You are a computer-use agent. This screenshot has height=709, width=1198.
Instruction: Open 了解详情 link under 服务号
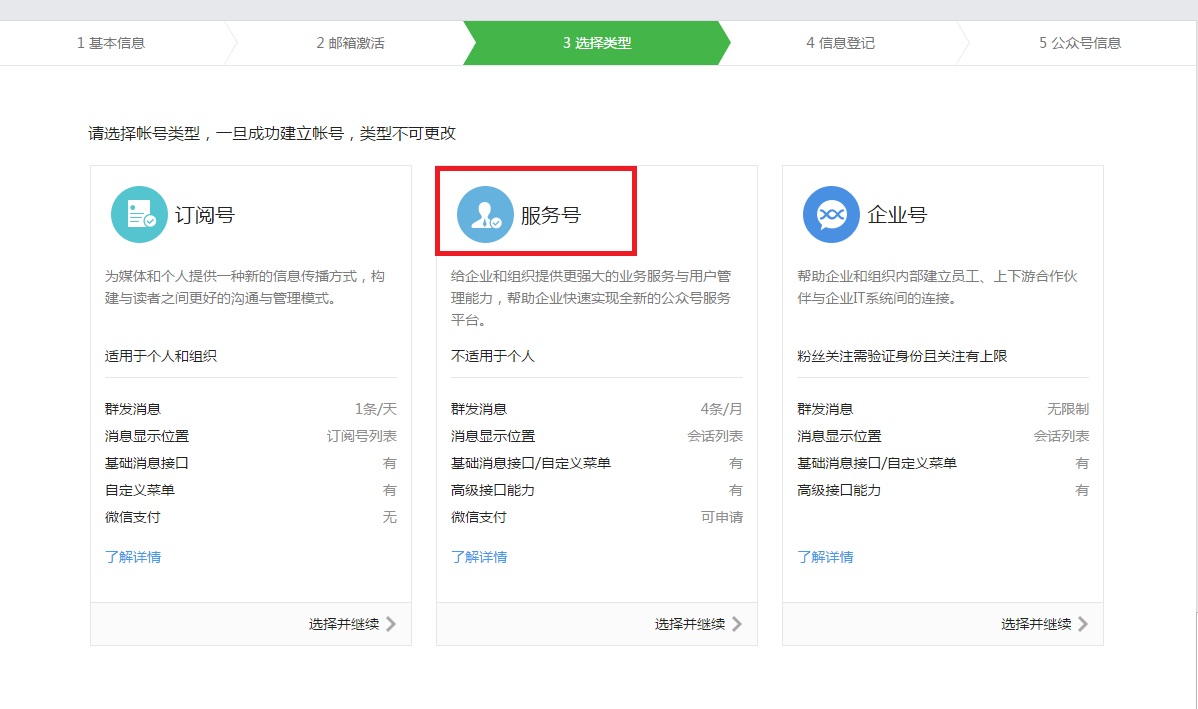pyautogui.click(x=479, y=557)
